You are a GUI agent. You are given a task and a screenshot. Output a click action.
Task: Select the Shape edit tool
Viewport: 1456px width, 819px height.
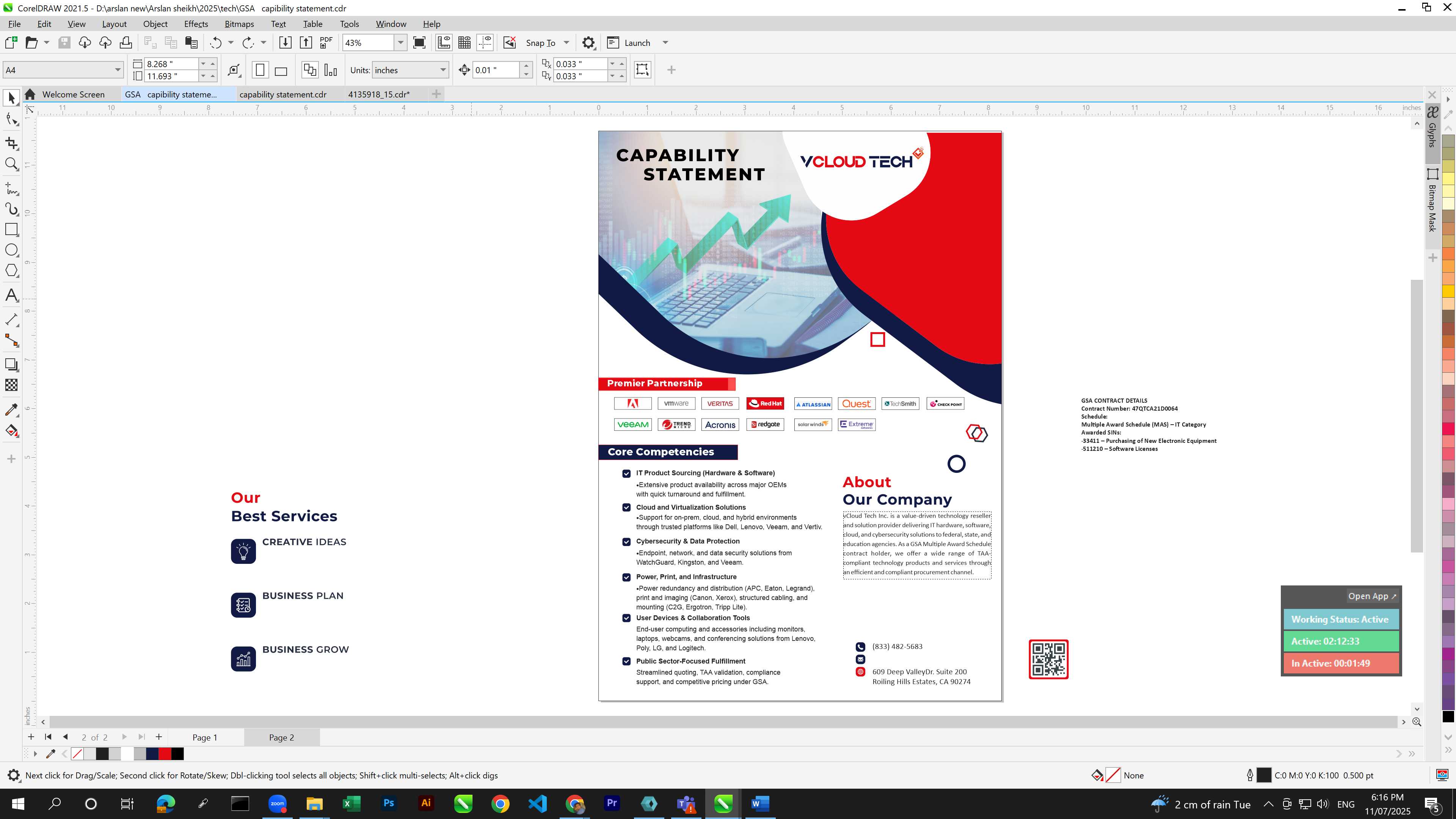[x=11, y=119]
